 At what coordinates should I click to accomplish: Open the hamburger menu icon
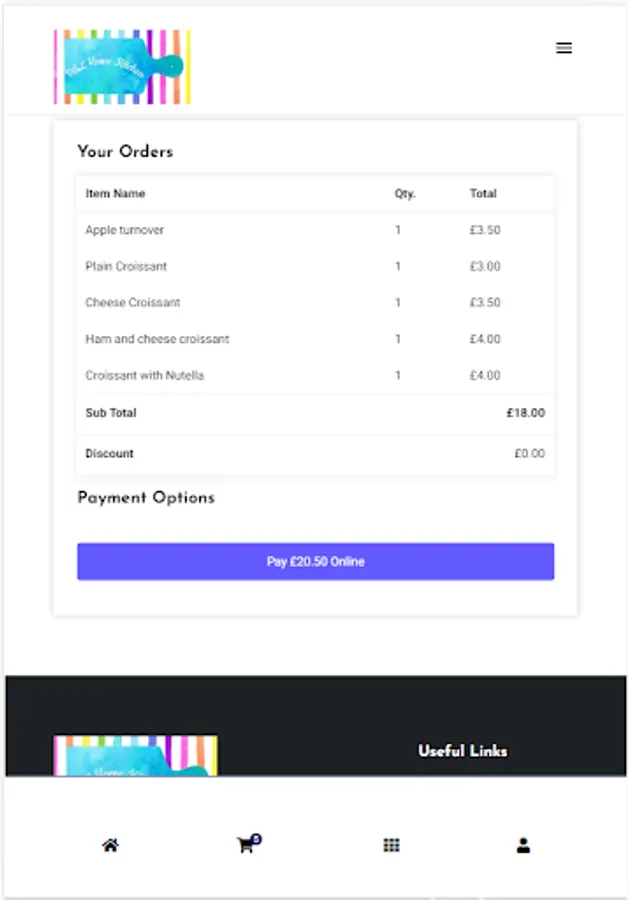pos(564,48)
